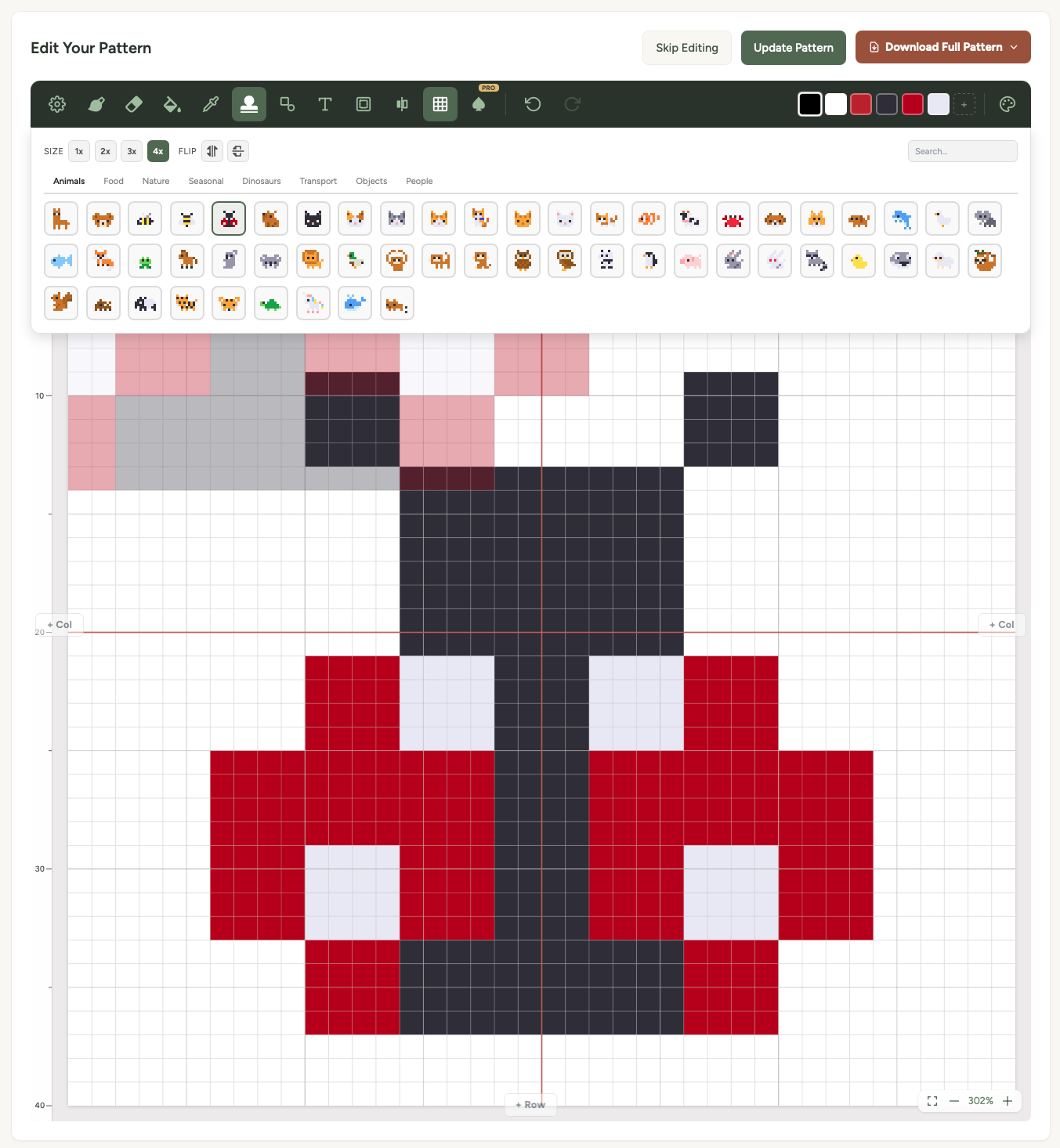Set stamp size to 4x
The height and width of the screenshot is (1148, 1060).
click(x=158, y=151)
